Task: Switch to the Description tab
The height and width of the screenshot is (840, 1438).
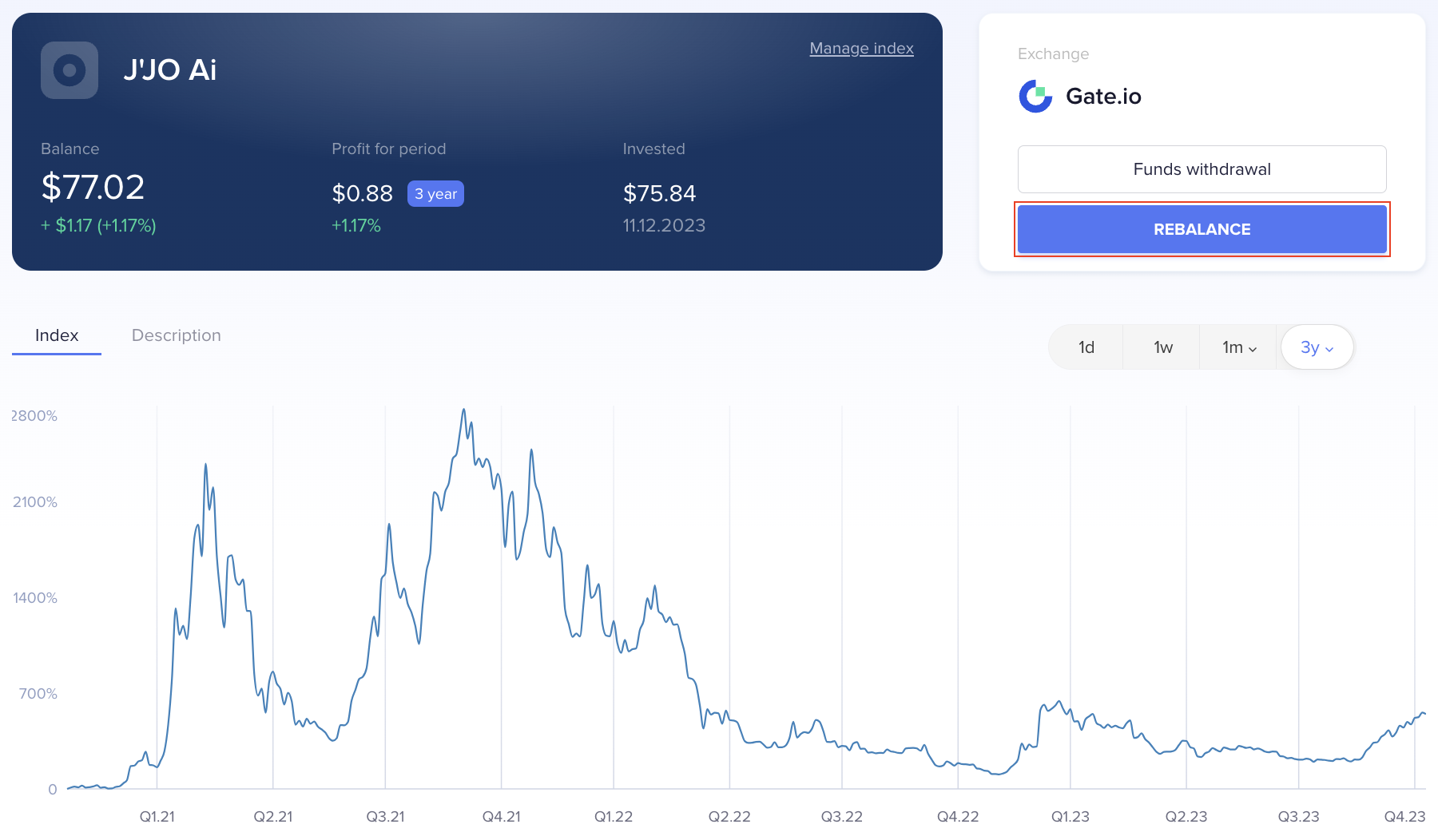Action: click(x=177, y=335)
